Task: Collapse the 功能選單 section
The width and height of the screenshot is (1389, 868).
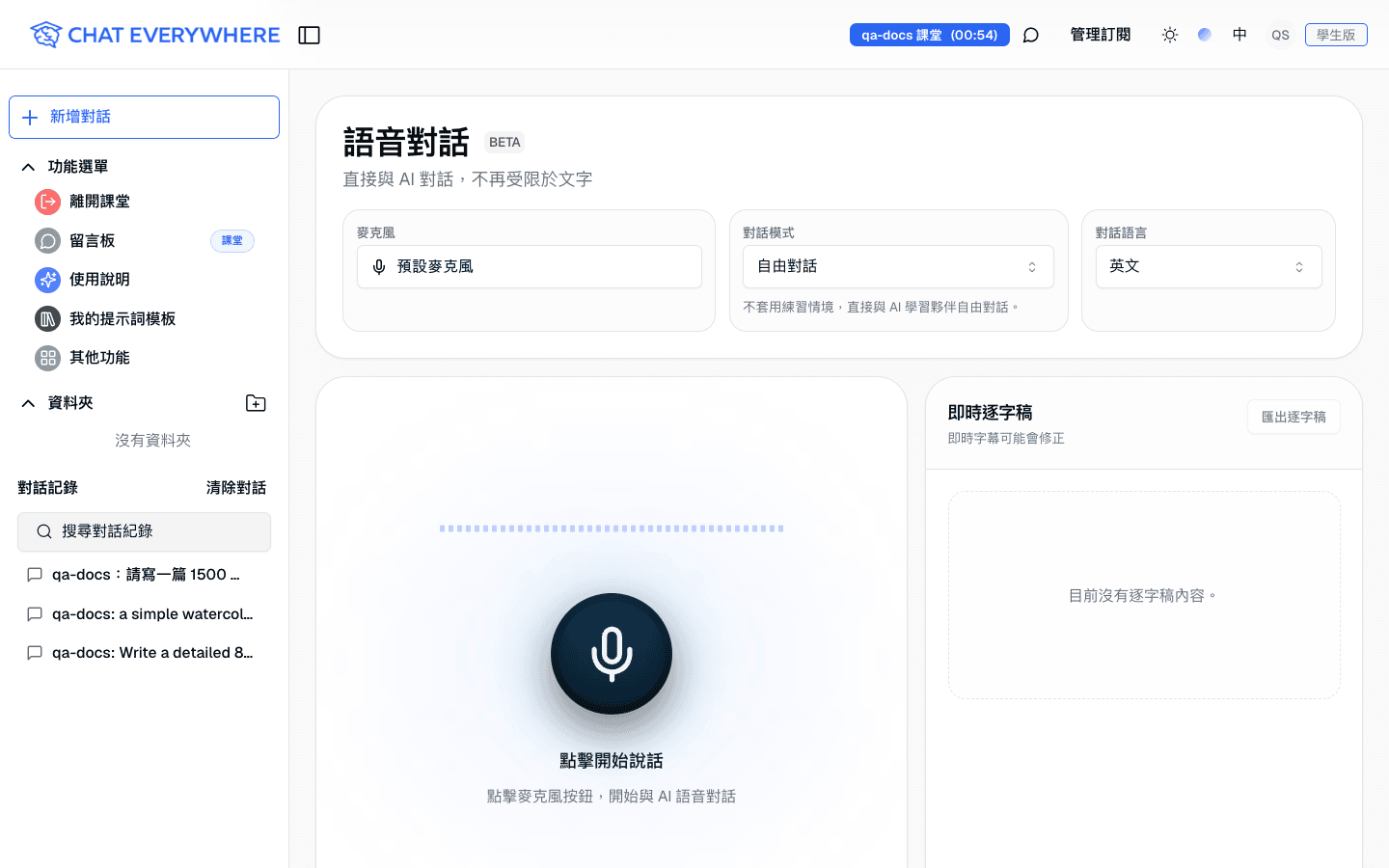Action: [28, 167]
